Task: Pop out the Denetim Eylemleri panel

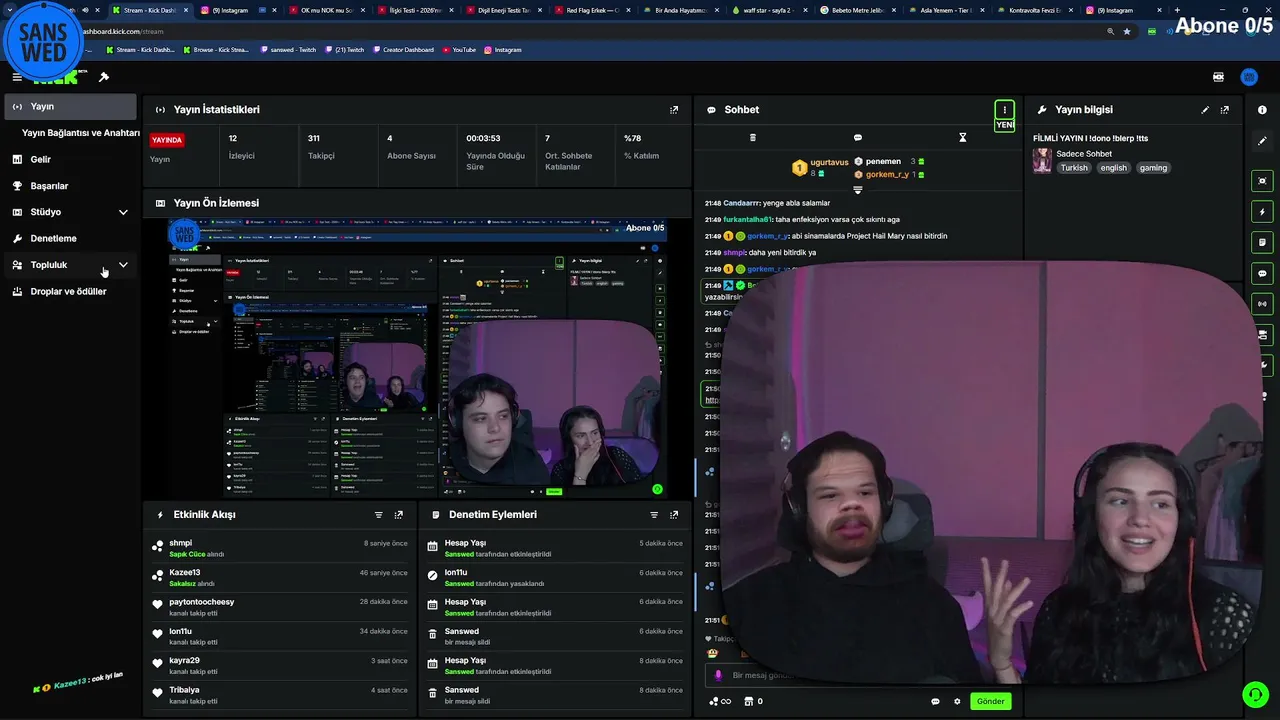Action: pyautogui.click(x=674, y=515)
